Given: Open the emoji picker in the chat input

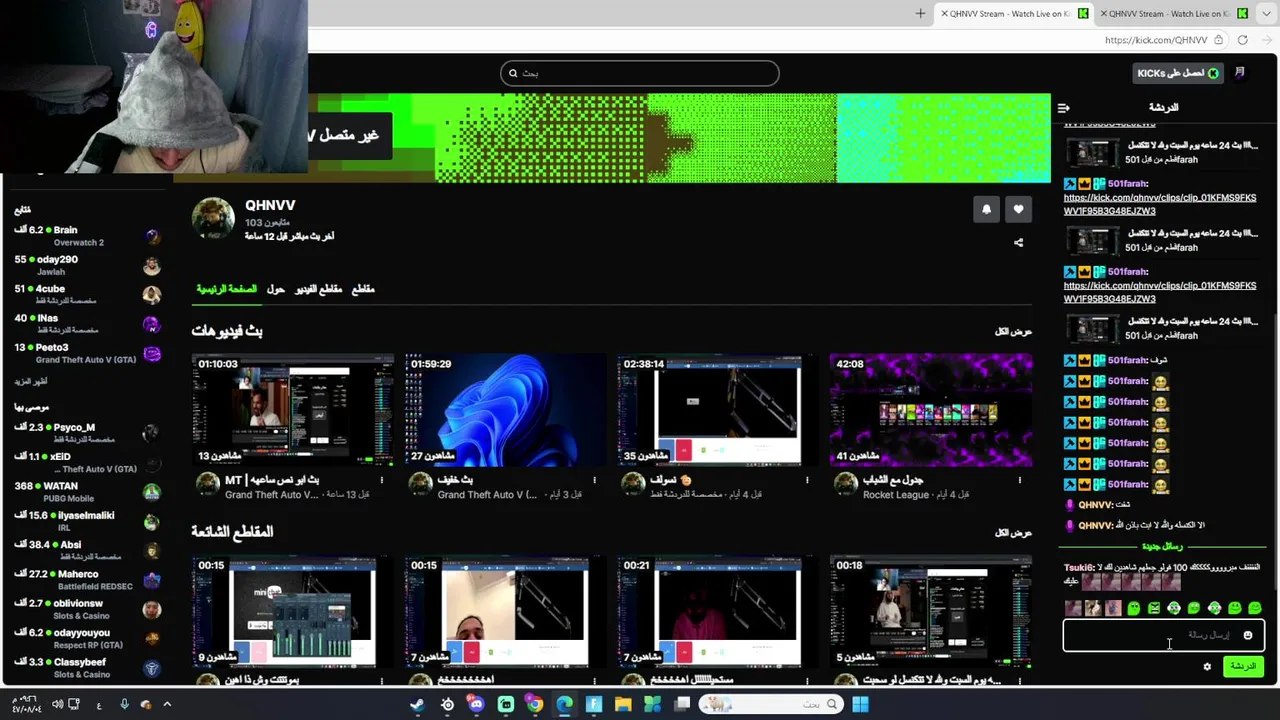Looking at the screenshot, I should 1247,635.
